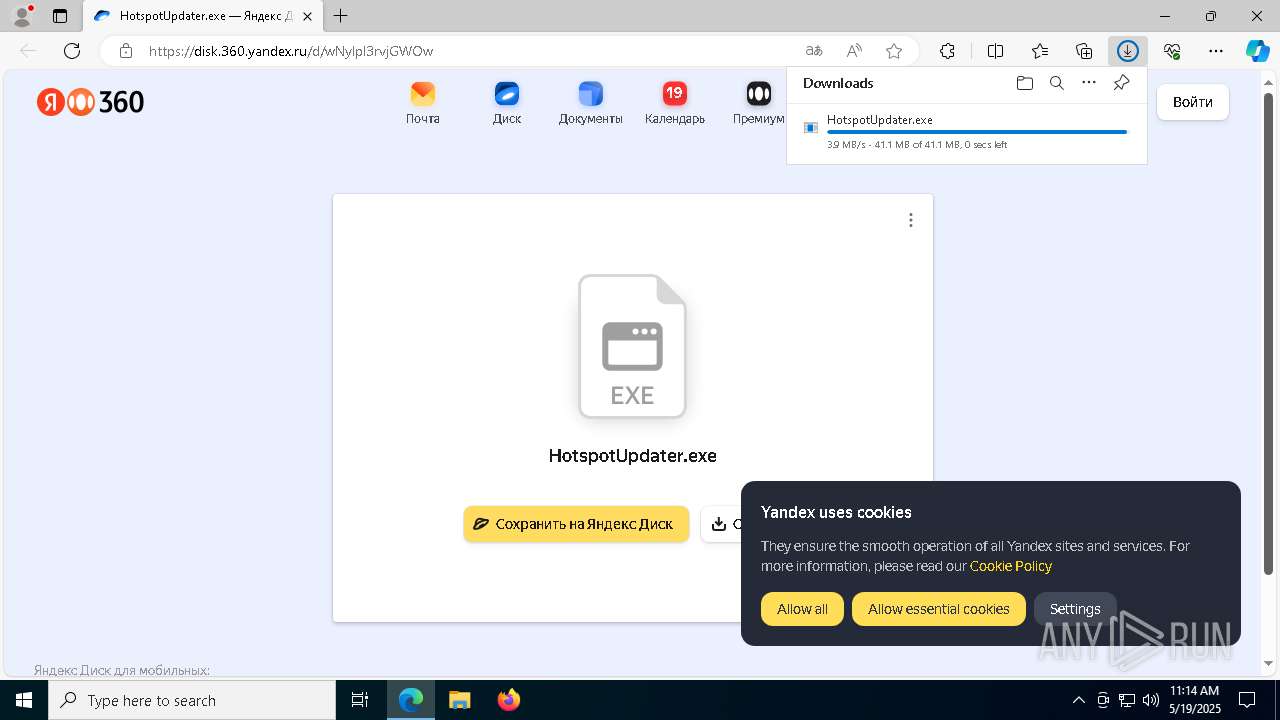Click the Яндекс 360 logo
The height and width of the screenshot is (720, 1280).
tap(91, 102)
